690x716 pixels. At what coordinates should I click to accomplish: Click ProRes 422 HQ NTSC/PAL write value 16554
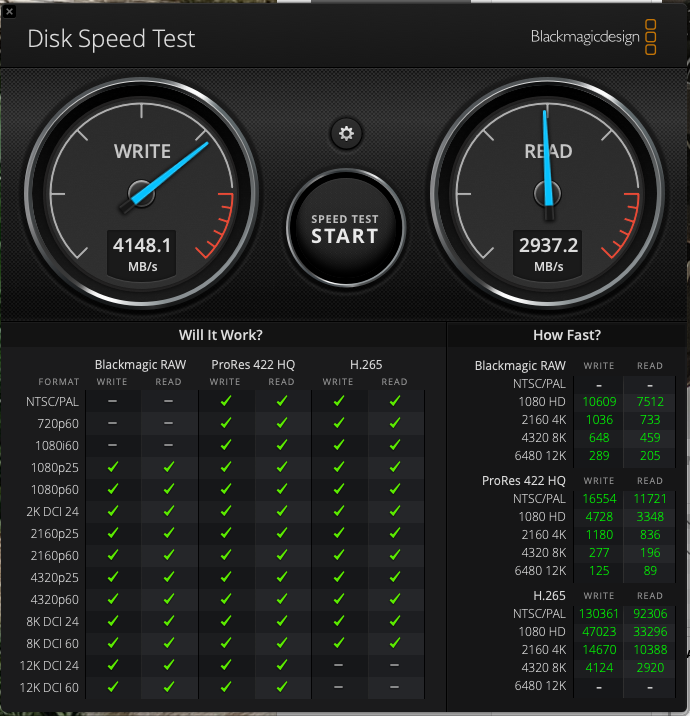point(599,499)
